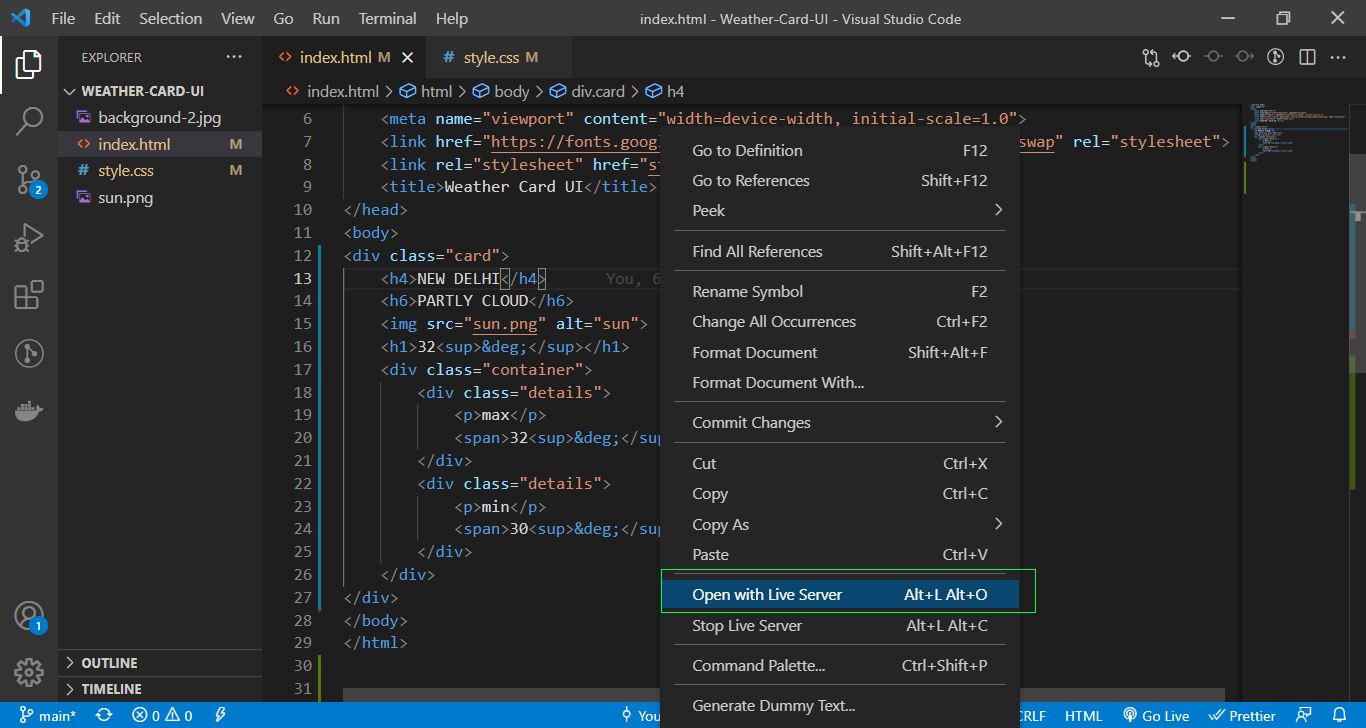Choose Go to Definition
Image resolution: width=1366 pixels, height=728 pixels.
[x=840, y=150]
